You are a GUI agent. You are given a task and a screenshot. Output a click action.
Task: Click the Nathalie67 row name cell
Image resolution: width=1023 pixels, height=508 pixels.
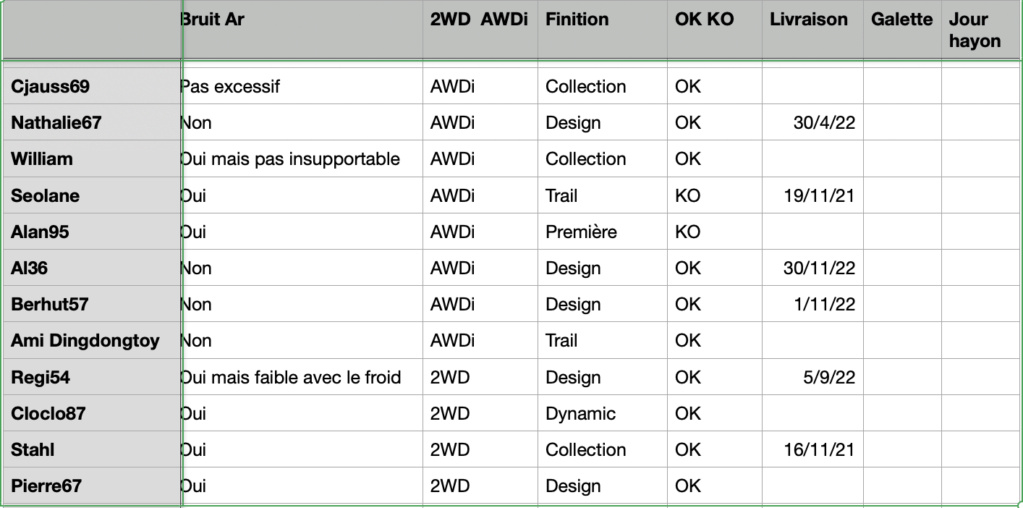coord(91,123)
